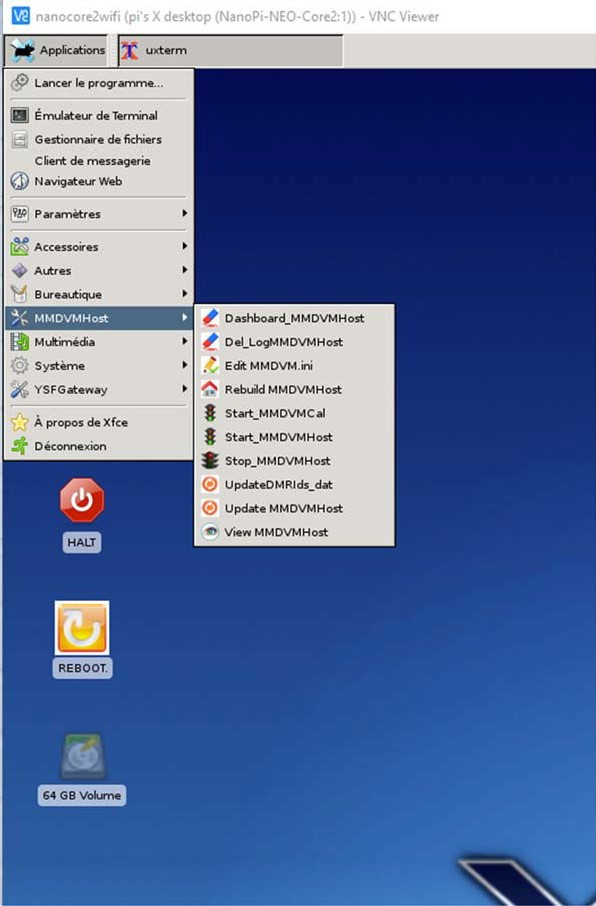
Task: Select Edit MMDVM.ini
Action: point(294,366)
